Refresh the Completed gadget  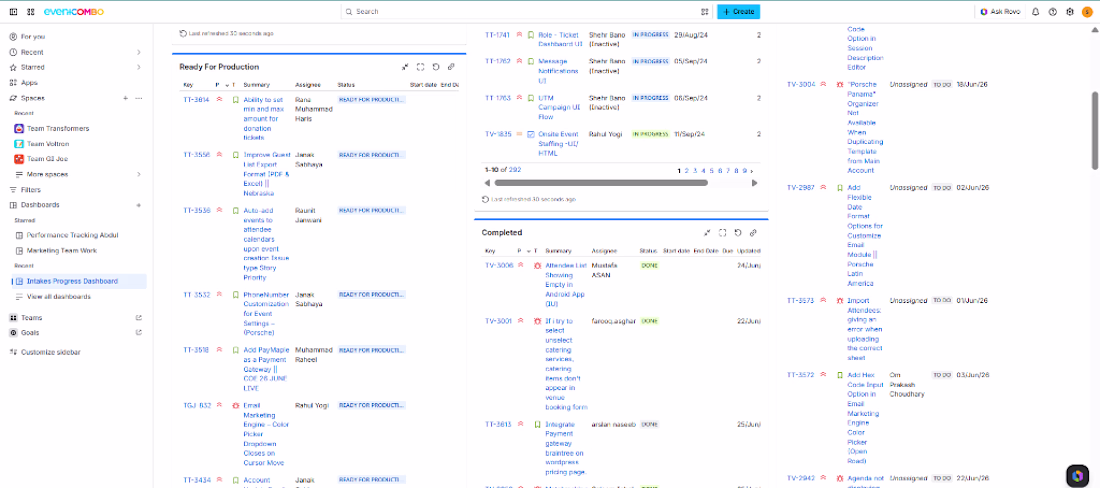point(738,233)
